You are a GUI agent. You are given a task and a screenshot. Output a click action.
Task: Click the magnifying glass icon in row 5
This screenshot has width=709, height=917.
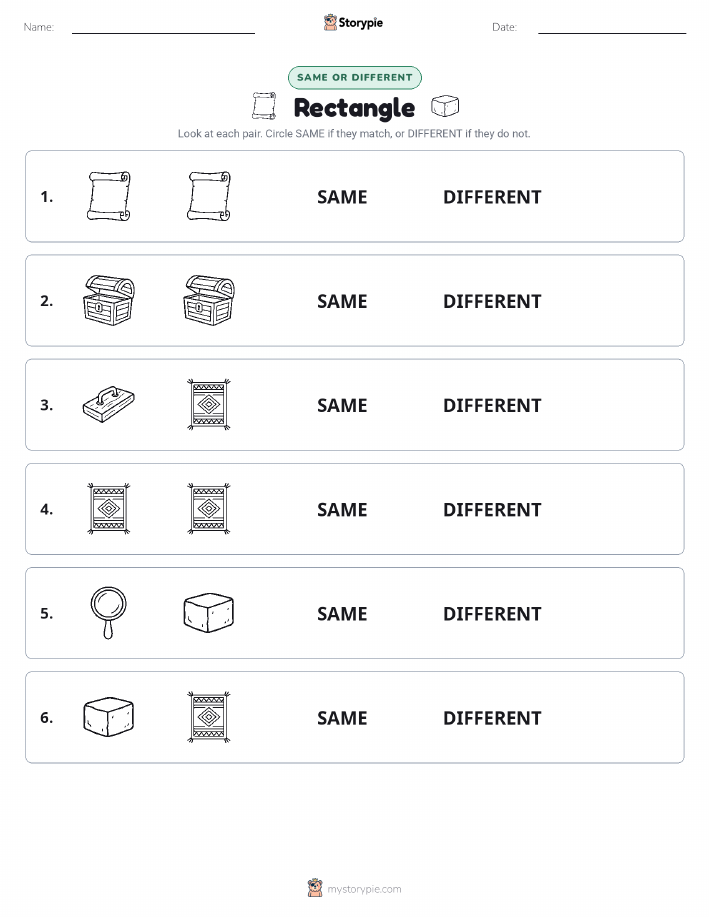(x=109, y=613)
